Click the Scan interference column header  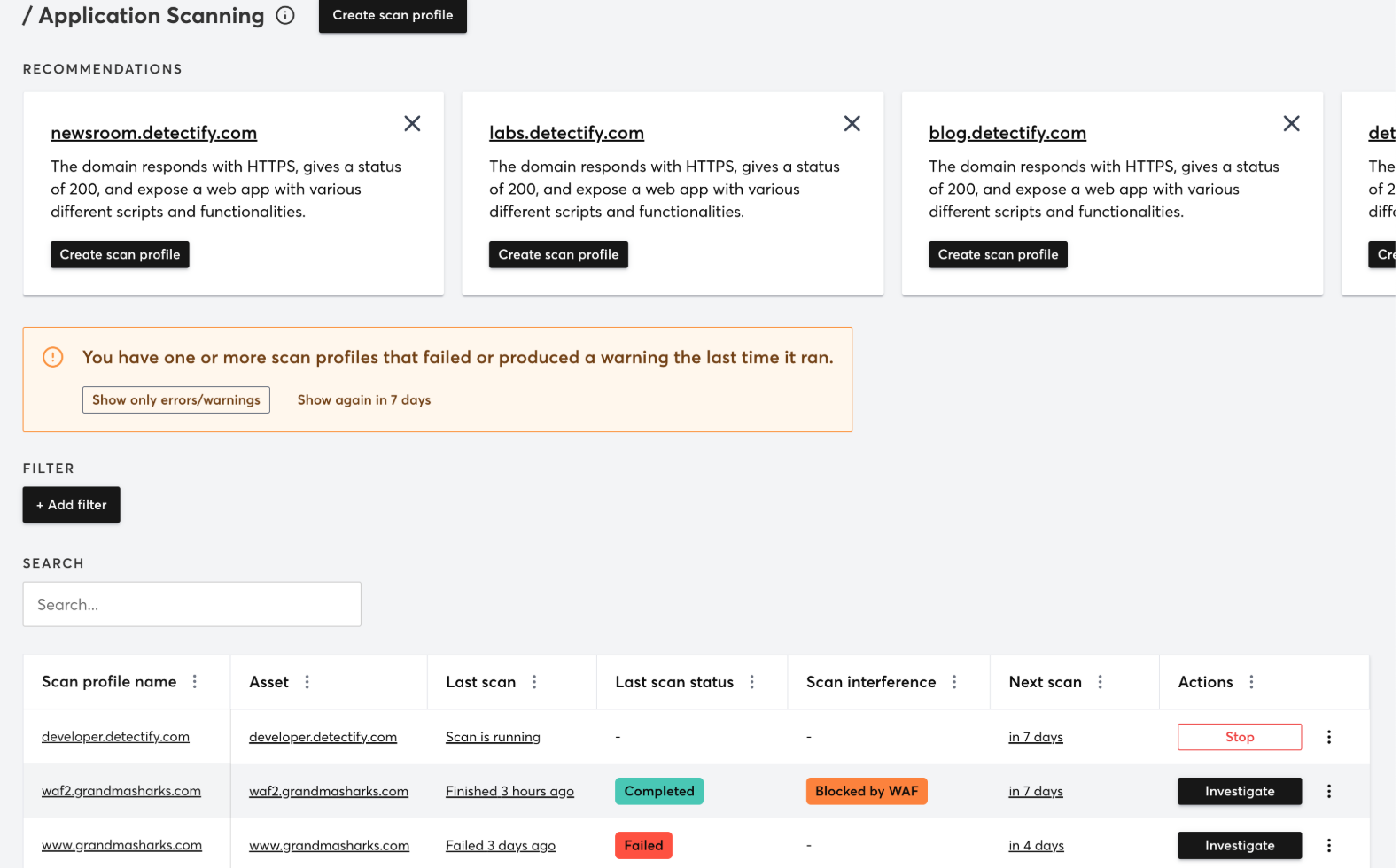tap(871, 681)
